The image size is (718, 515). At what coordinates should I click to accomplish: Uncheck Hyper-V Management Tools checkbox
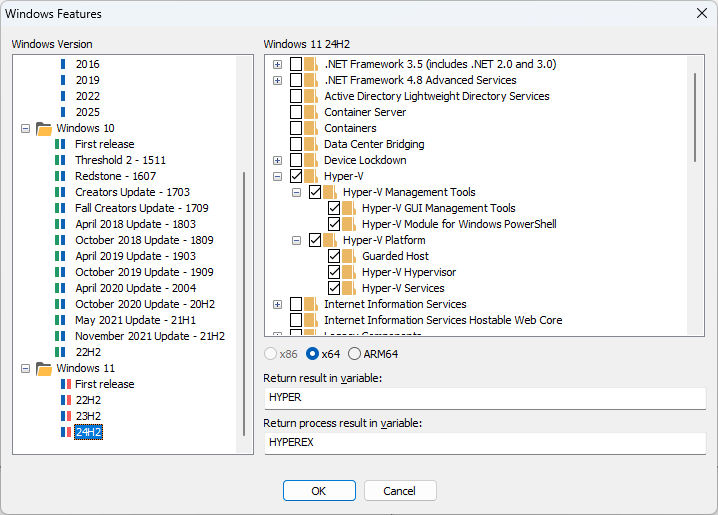tap(315, 192)
